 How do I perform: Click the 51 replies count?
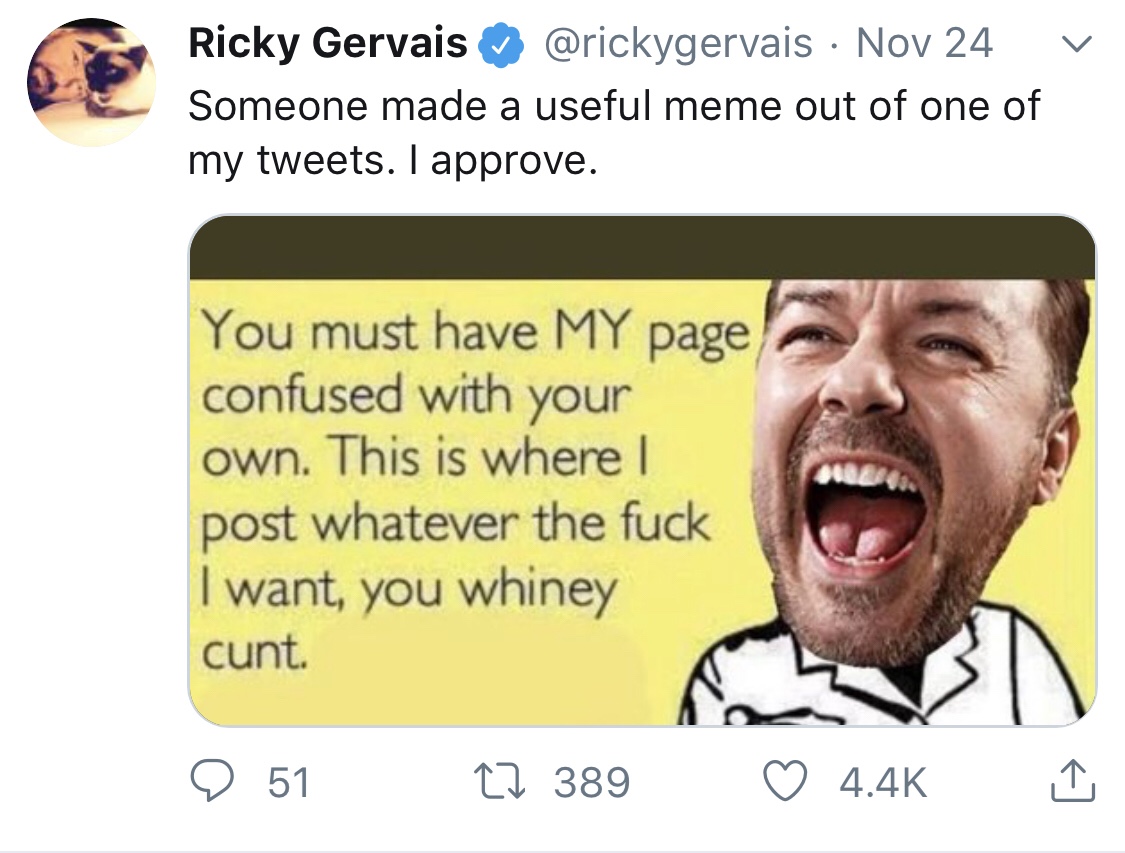coord(289,782)
